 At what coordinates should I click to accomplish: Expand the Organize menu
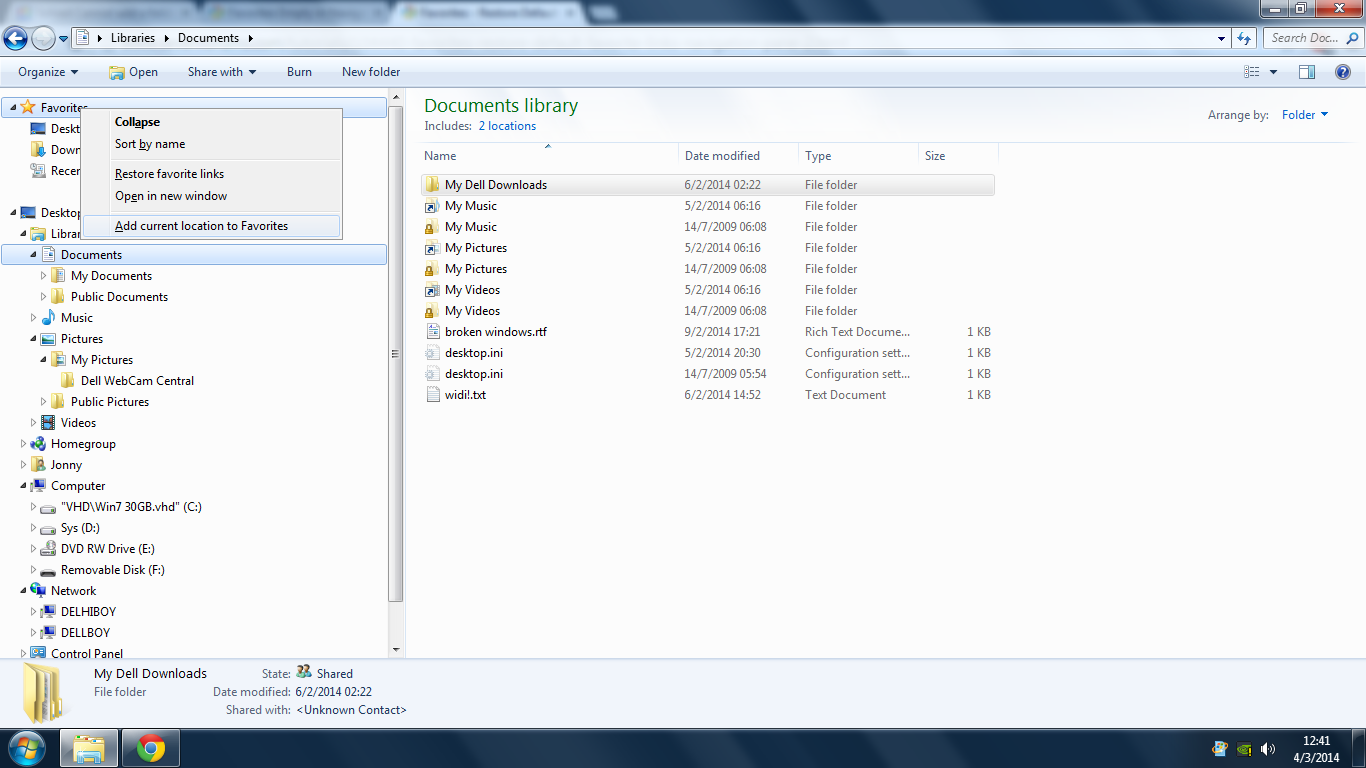point(48,72)
